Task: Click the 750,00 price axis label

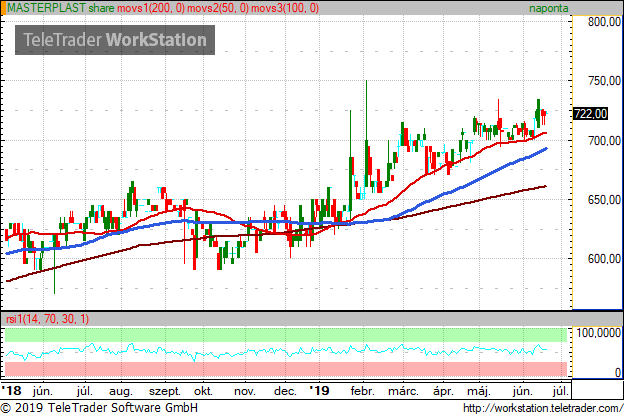Action: pyautogui.click(x=604, y=81)
